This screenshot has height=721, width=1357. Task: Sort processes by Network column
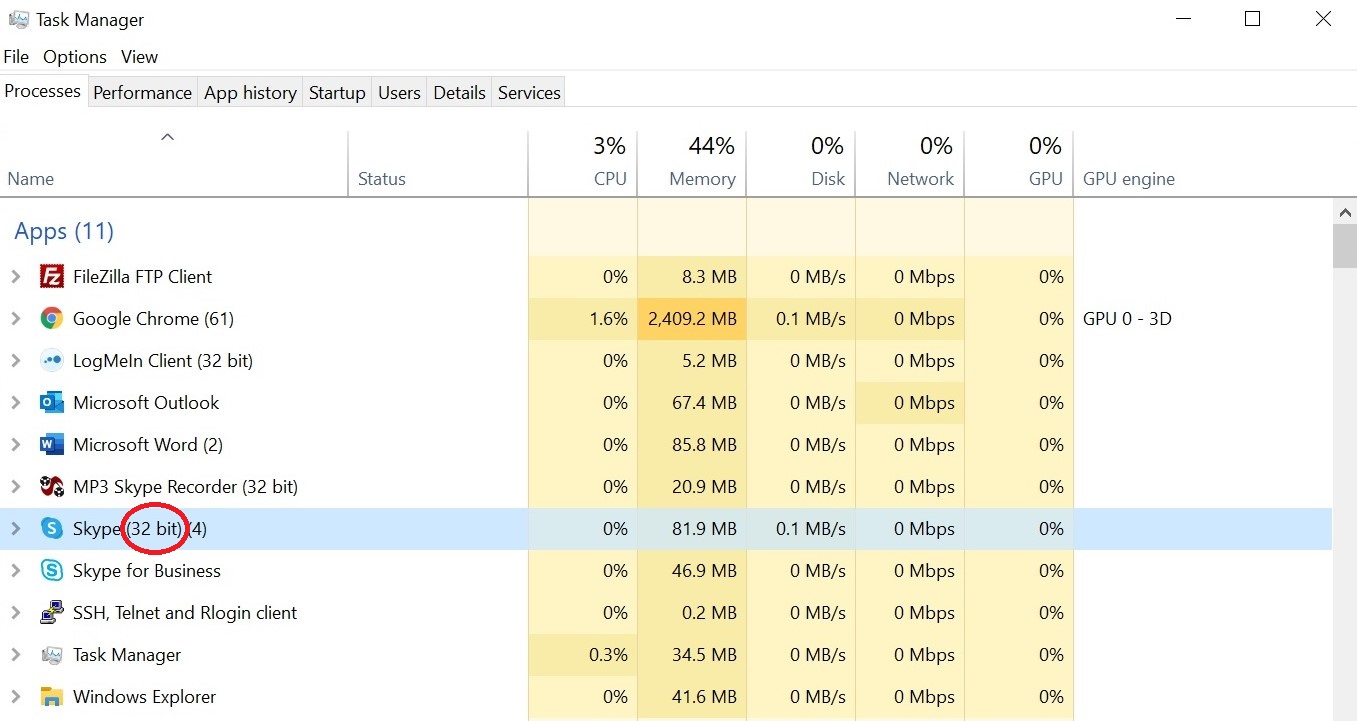click(x=909, y=164)
